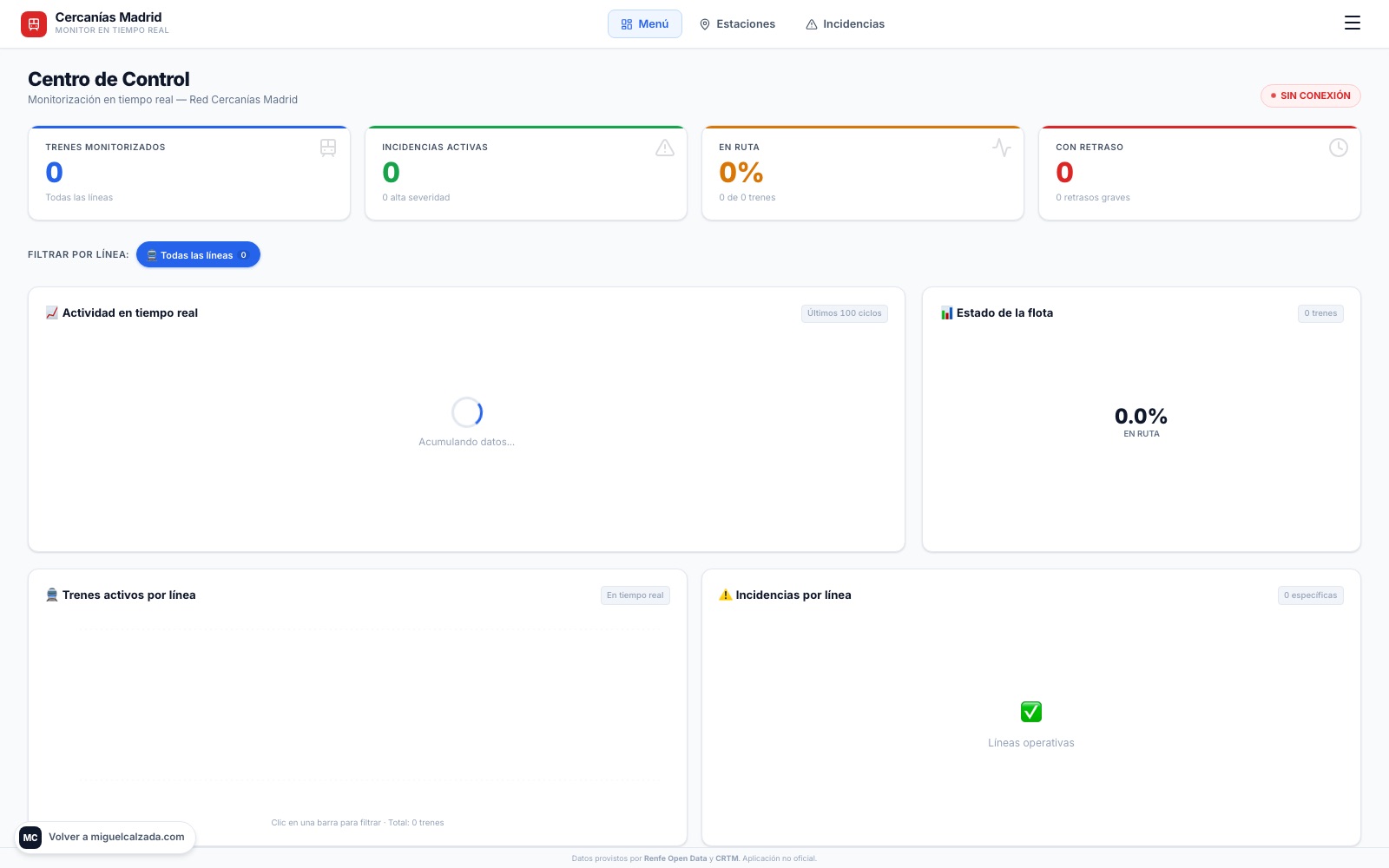Click the train icon in Trenes Monitorizados card
The image size is (1389, 868).
click(x=328, y=148)
